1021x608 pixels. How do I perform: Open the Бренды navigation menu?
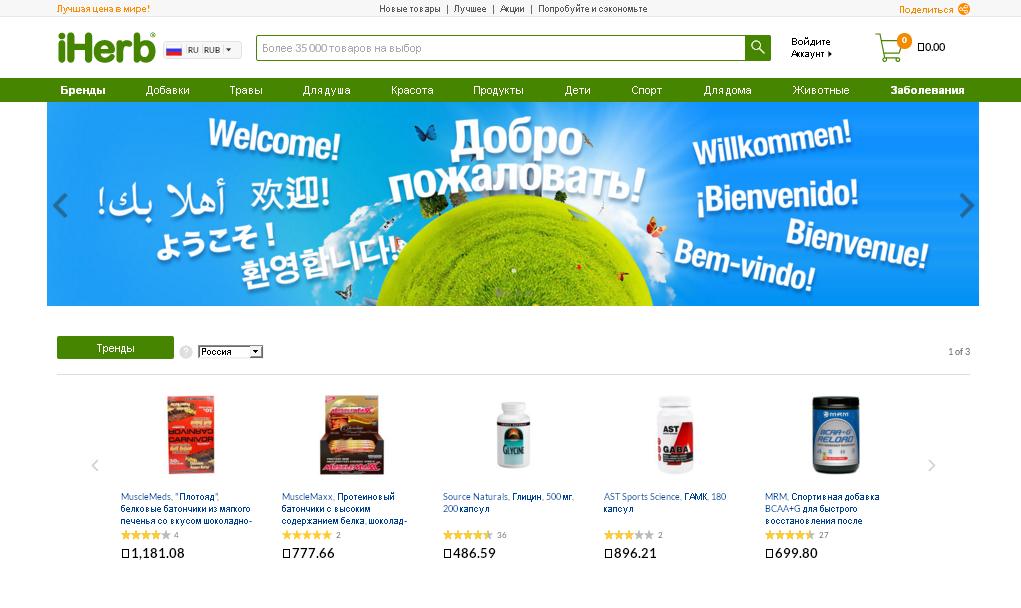tap(83, 90)
